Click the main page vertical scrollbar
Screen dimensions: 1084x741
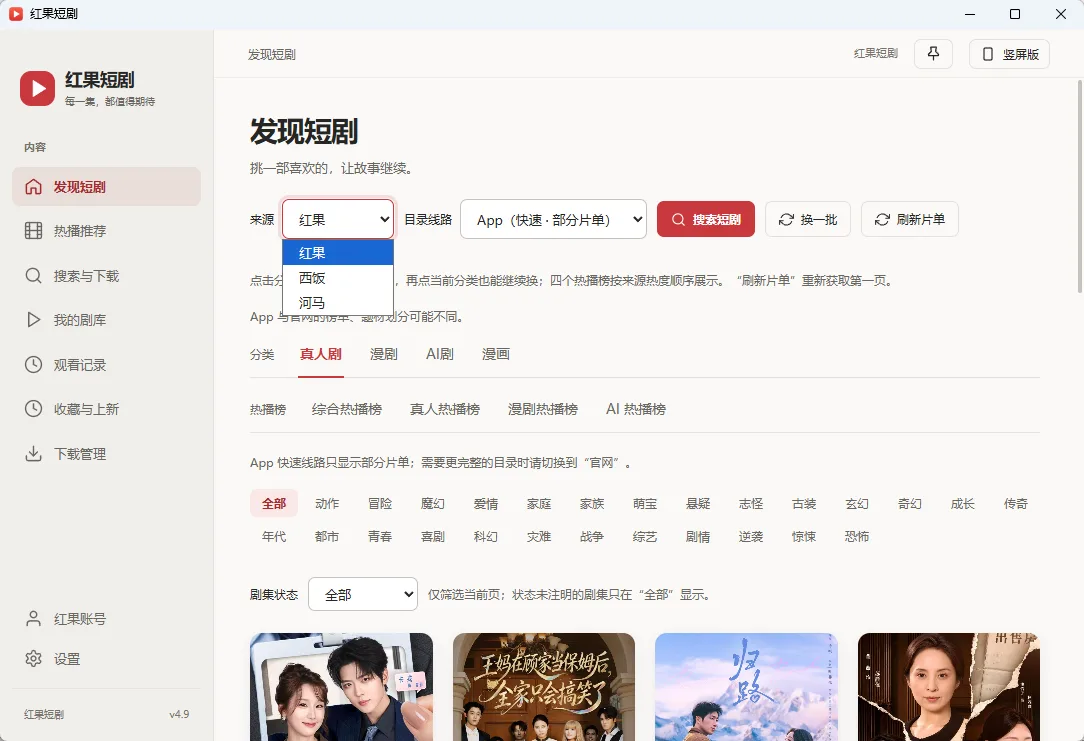[x=1080, y=187]
